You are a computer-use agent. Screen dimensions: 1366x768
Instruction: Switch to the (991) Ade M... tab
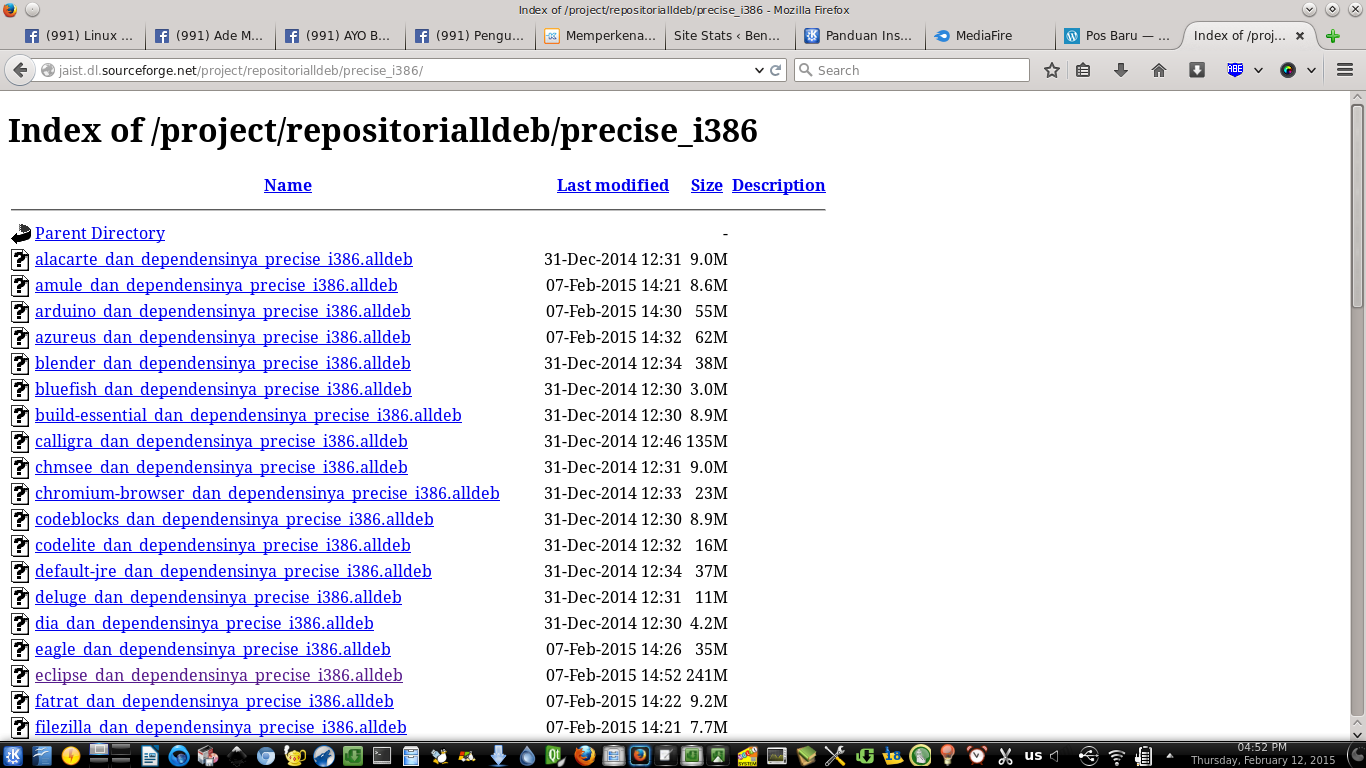210,35
